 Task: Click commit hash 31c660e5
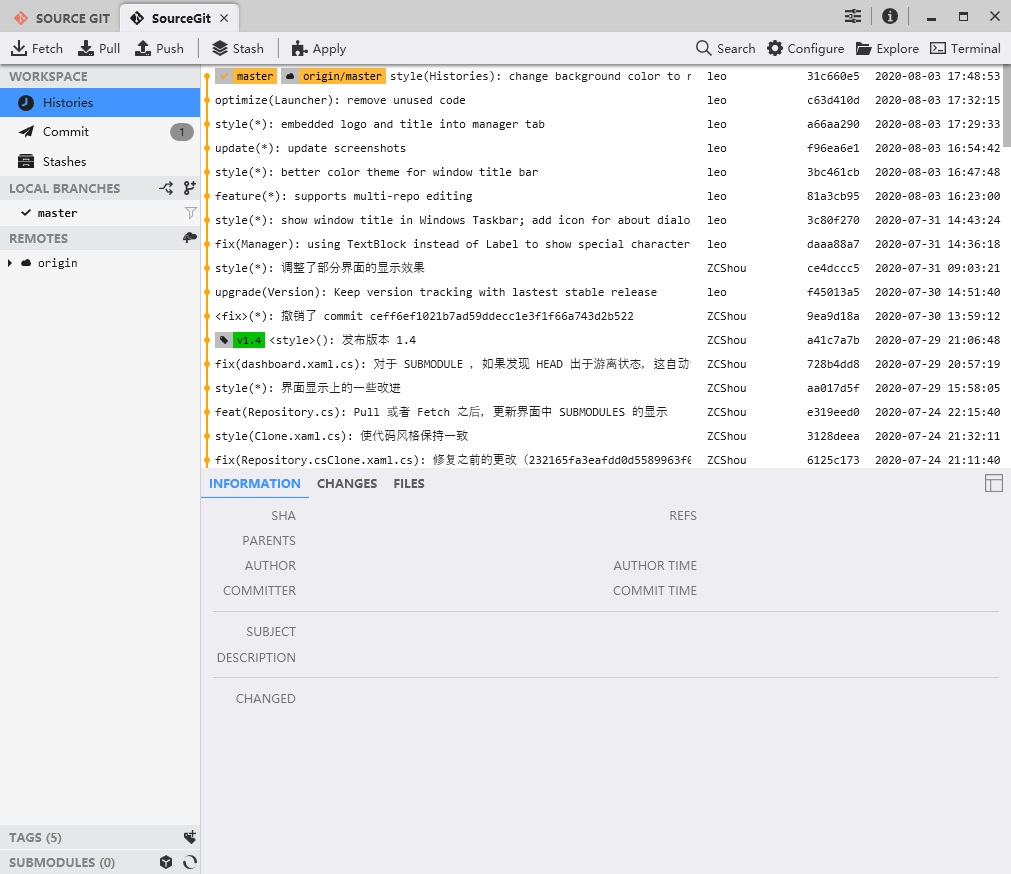click(833, 76)
